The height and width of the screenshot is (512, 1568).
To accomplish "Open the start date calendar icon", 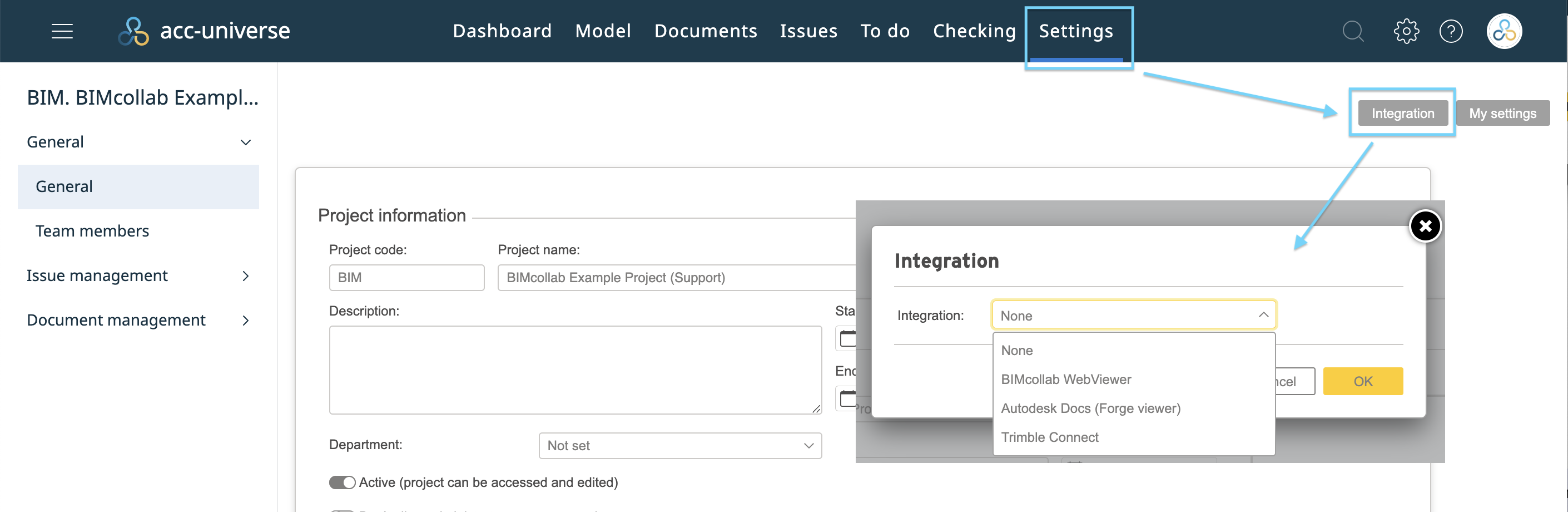I will [x=847, y=338].
